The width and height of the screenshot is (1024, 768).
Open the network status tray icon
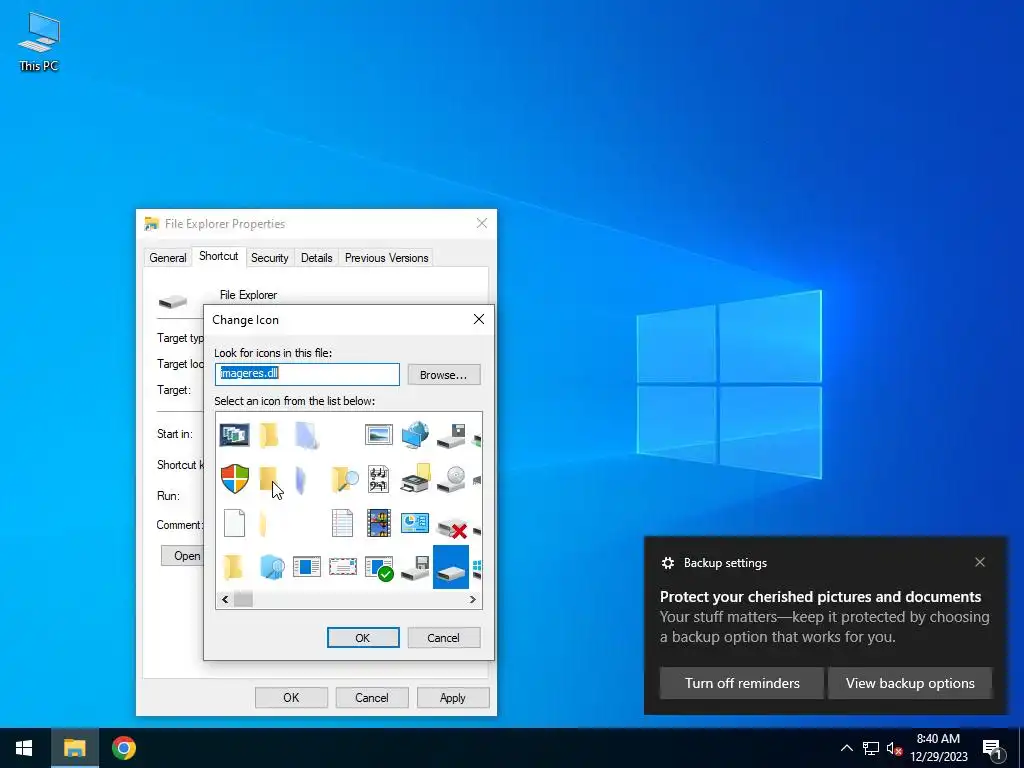pos(871,748)
